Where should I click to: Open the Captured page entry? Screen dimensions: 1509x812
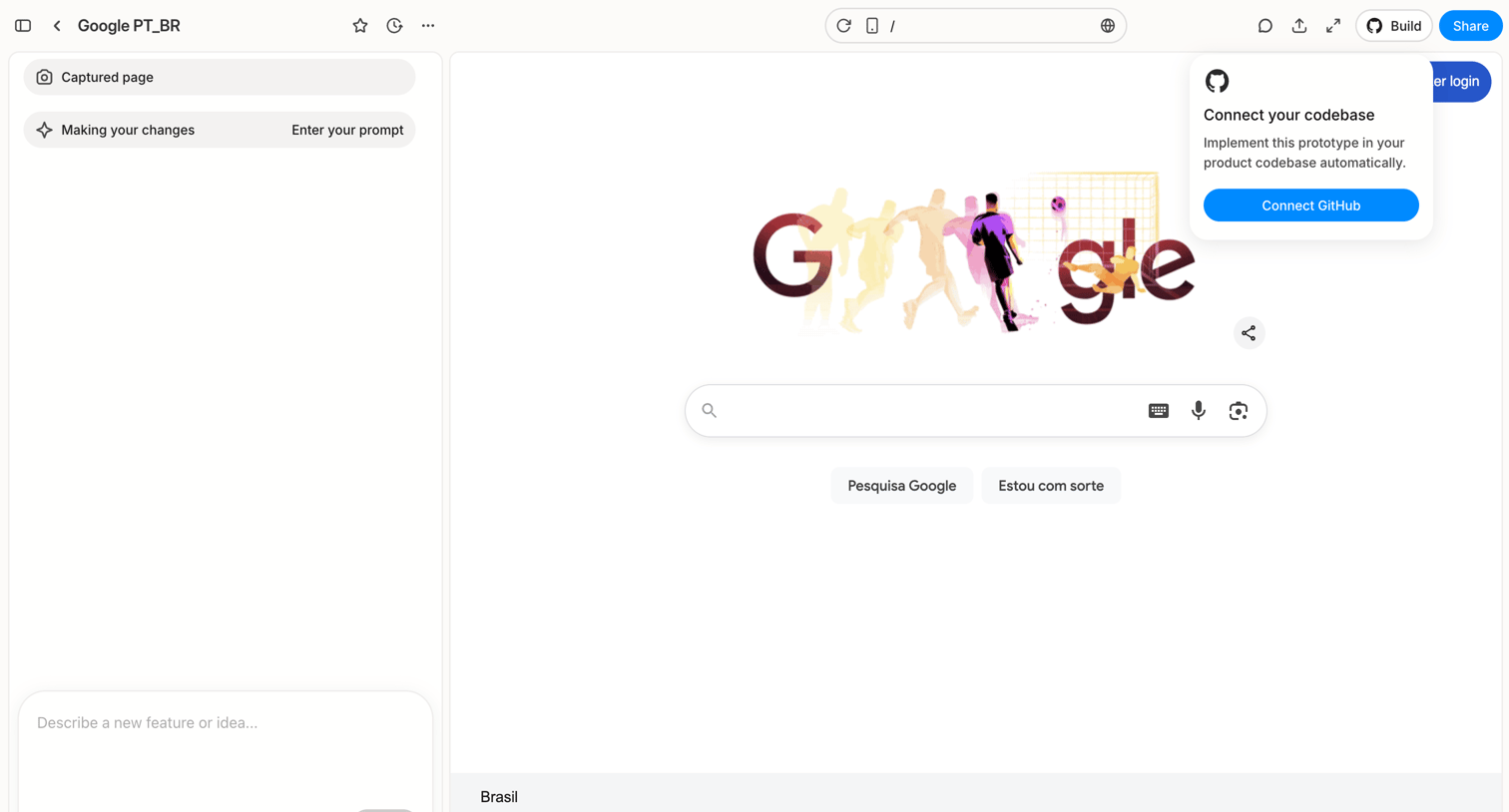click(x=220, y=77)
